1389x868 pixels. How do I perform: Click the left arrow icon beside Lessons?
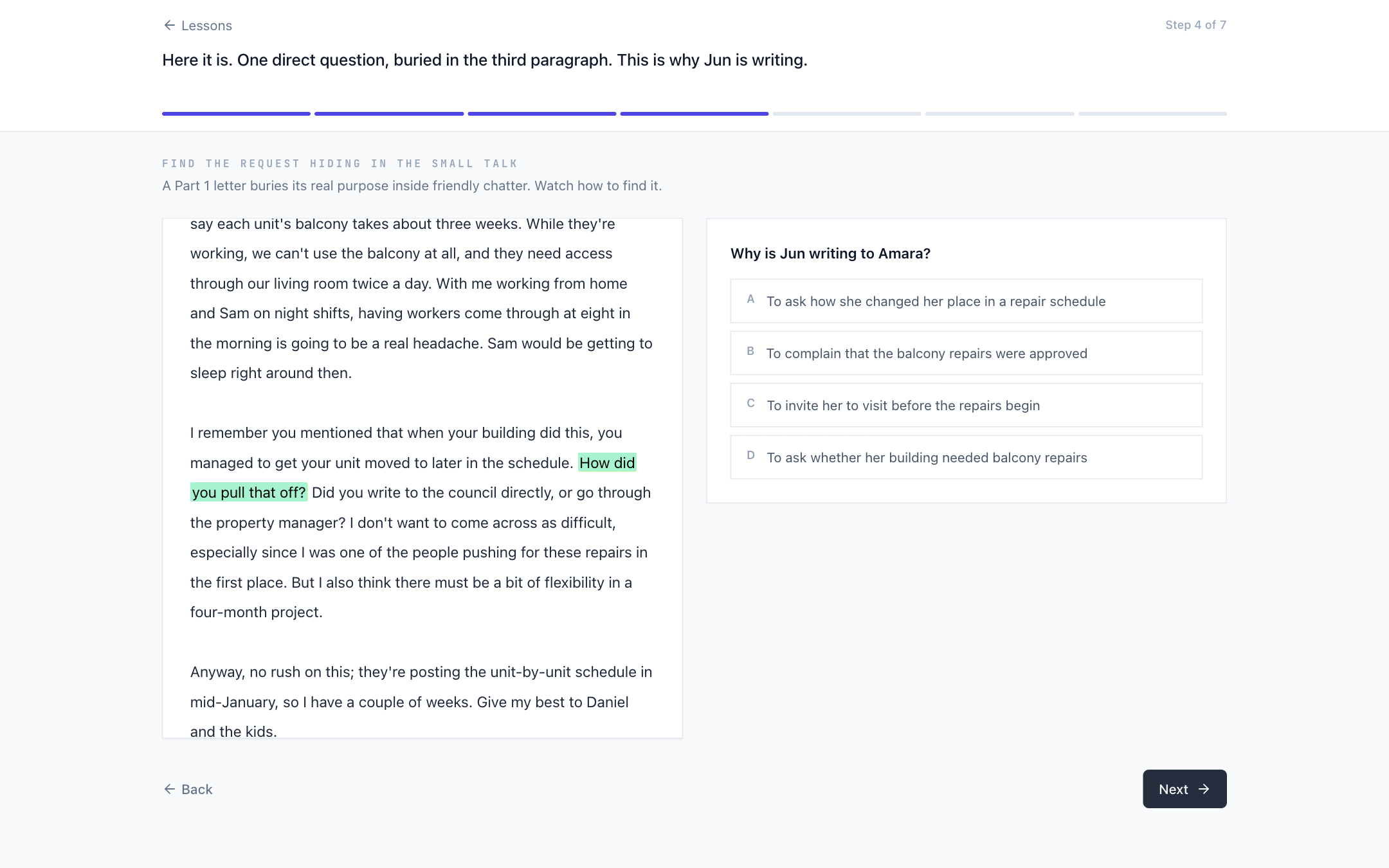pyautogui.click(x=170, y=25)
